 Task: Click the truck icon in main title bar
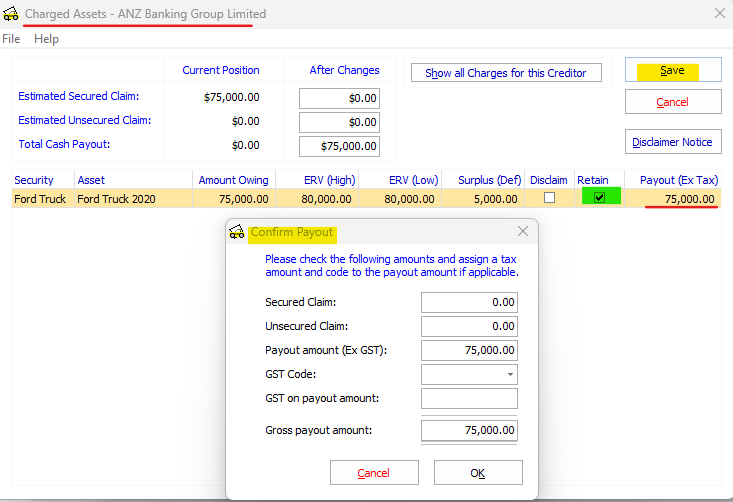[x=11, y=14]
